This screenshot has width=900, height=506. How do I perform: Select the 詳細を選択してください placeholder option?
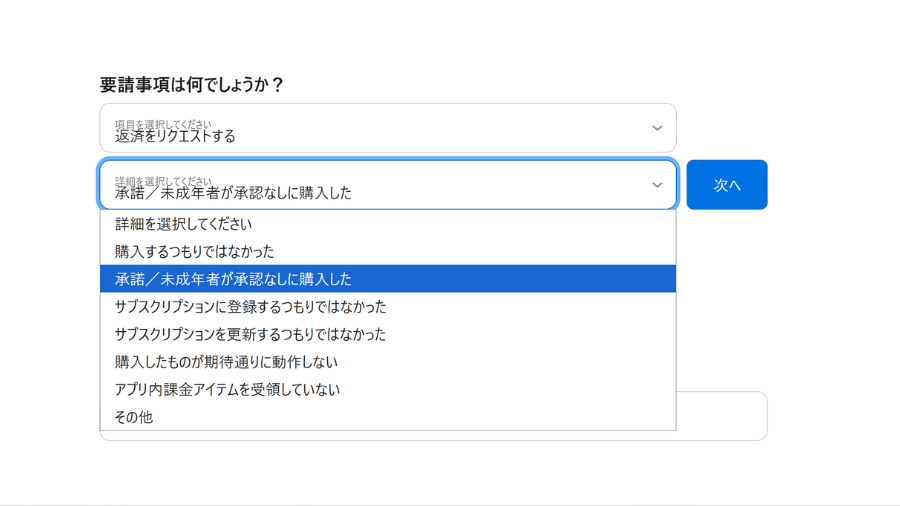pos(184,224)
